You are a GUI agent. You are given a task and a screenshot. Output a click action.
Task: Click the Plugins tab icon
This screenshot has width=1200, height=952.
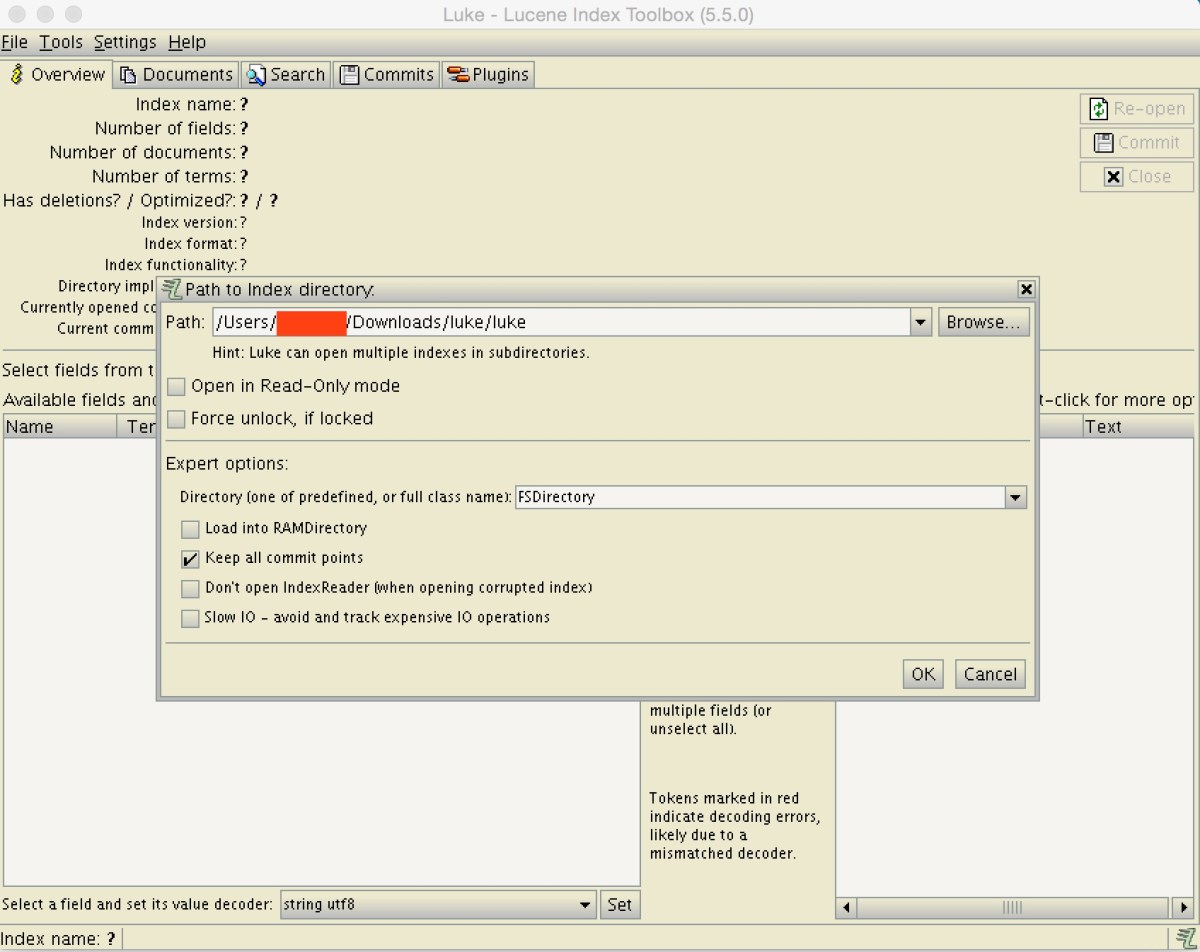coord(458,75)
